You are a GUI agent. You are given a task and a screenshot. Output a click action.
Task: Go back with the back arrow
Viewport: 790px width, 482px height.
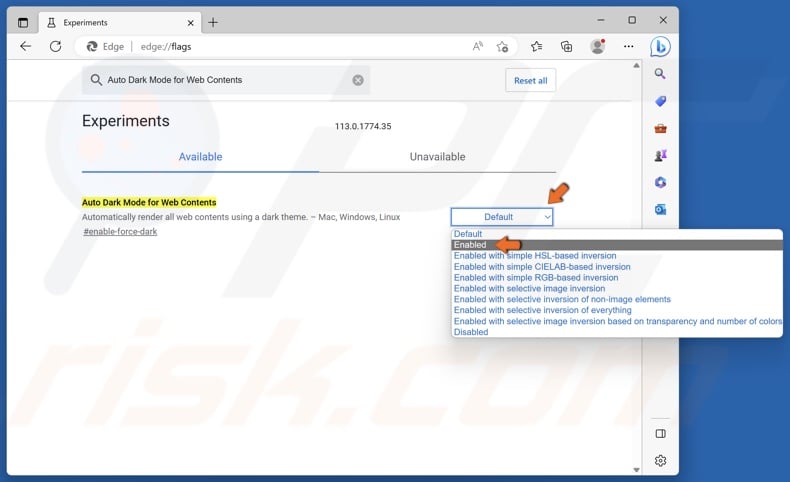click(25, 46)
